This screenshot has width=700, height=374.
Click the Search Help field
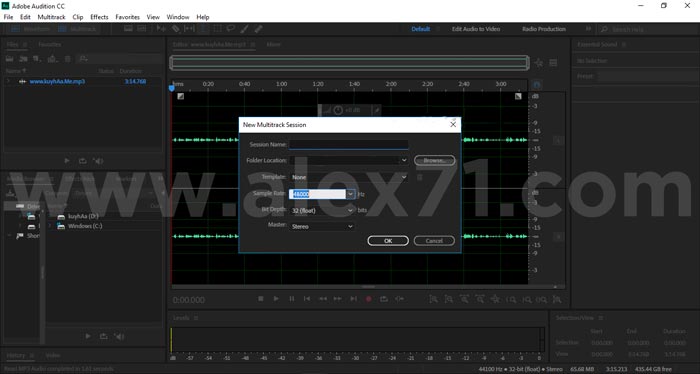click(648, 29)
